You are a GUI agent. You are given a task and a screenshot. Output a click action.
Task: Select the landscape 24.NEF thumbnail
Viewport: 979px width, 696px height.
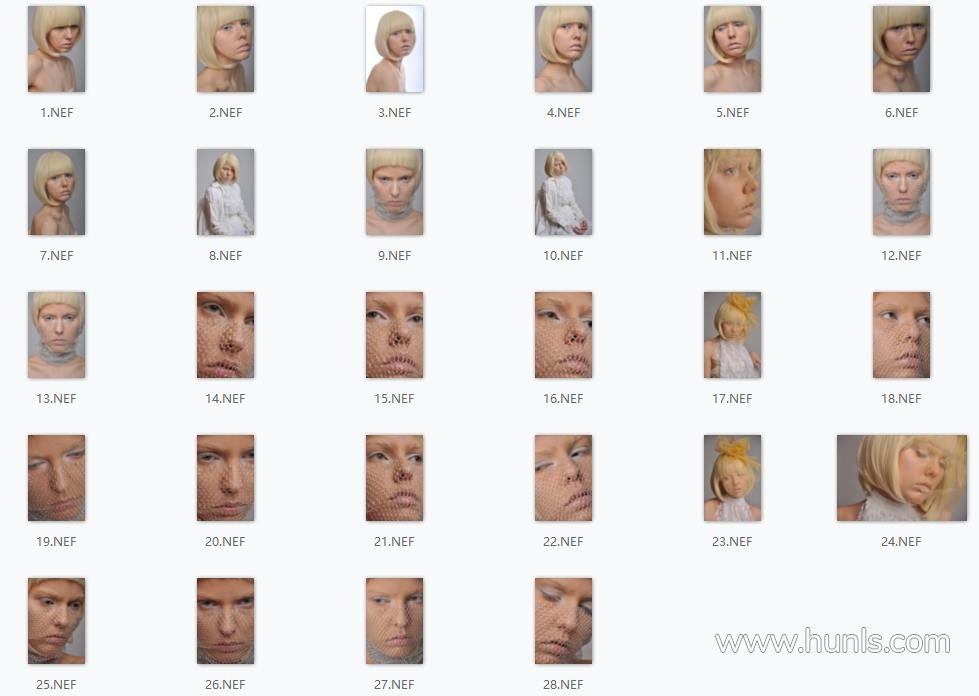pyautogui.click(x=902, y=478)
